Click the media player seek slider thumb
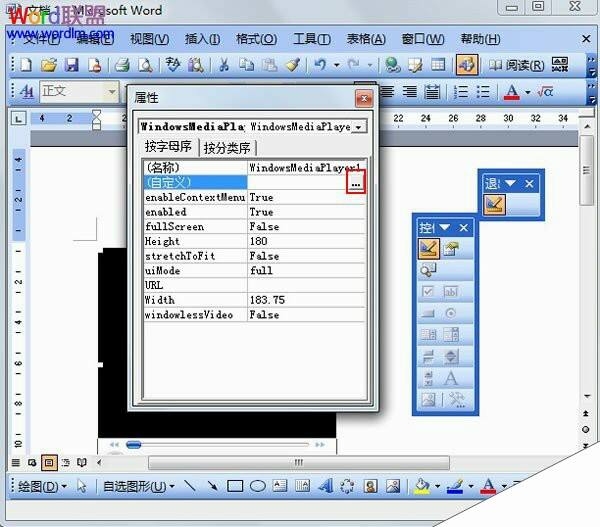 (134, 444)
